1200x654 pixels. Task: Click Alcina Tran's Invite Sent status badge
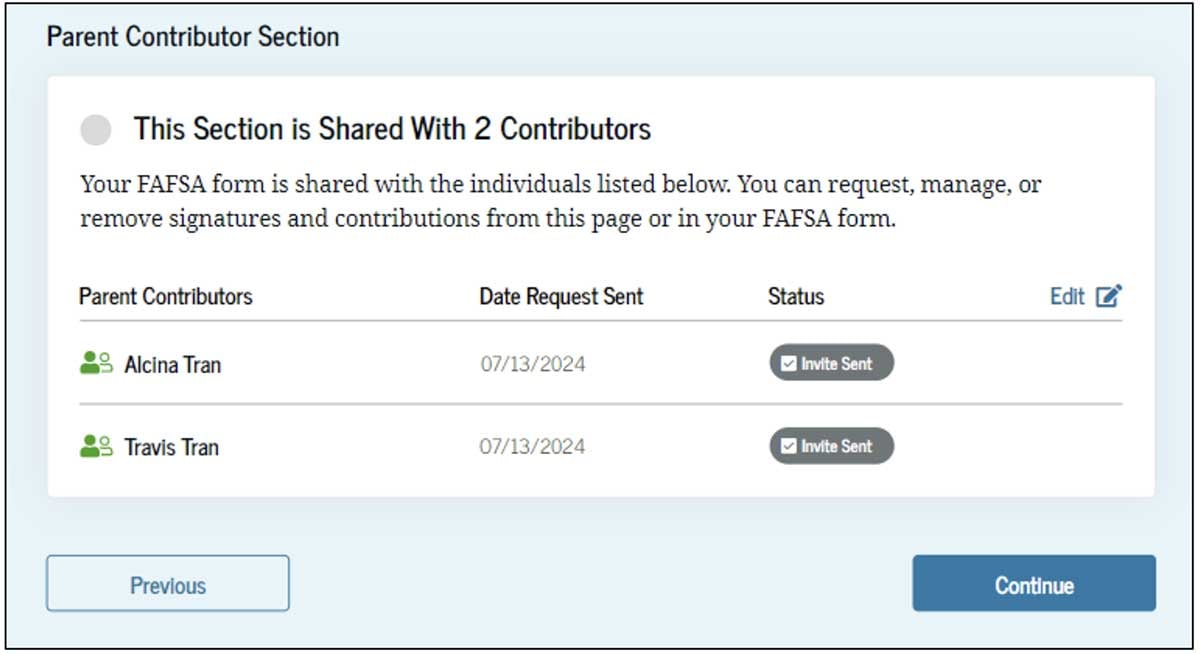[x=831, y=363]
